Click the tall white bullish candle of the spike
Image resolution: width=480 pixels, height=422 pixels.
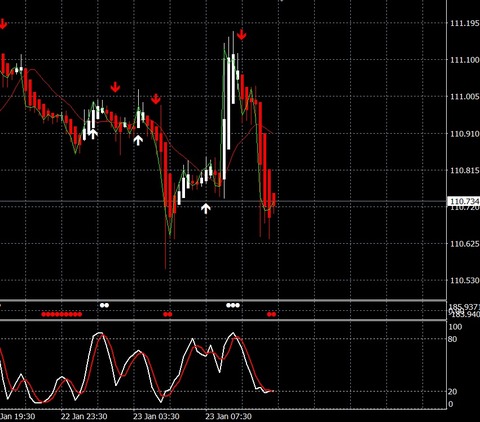[229, 103]
